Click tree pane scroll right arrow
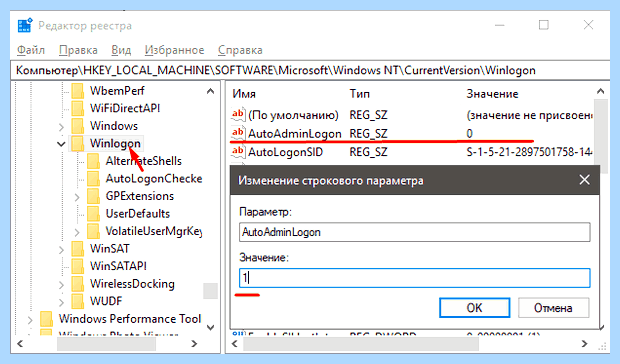This screenshot has width=620, height=364. [194, 343]
